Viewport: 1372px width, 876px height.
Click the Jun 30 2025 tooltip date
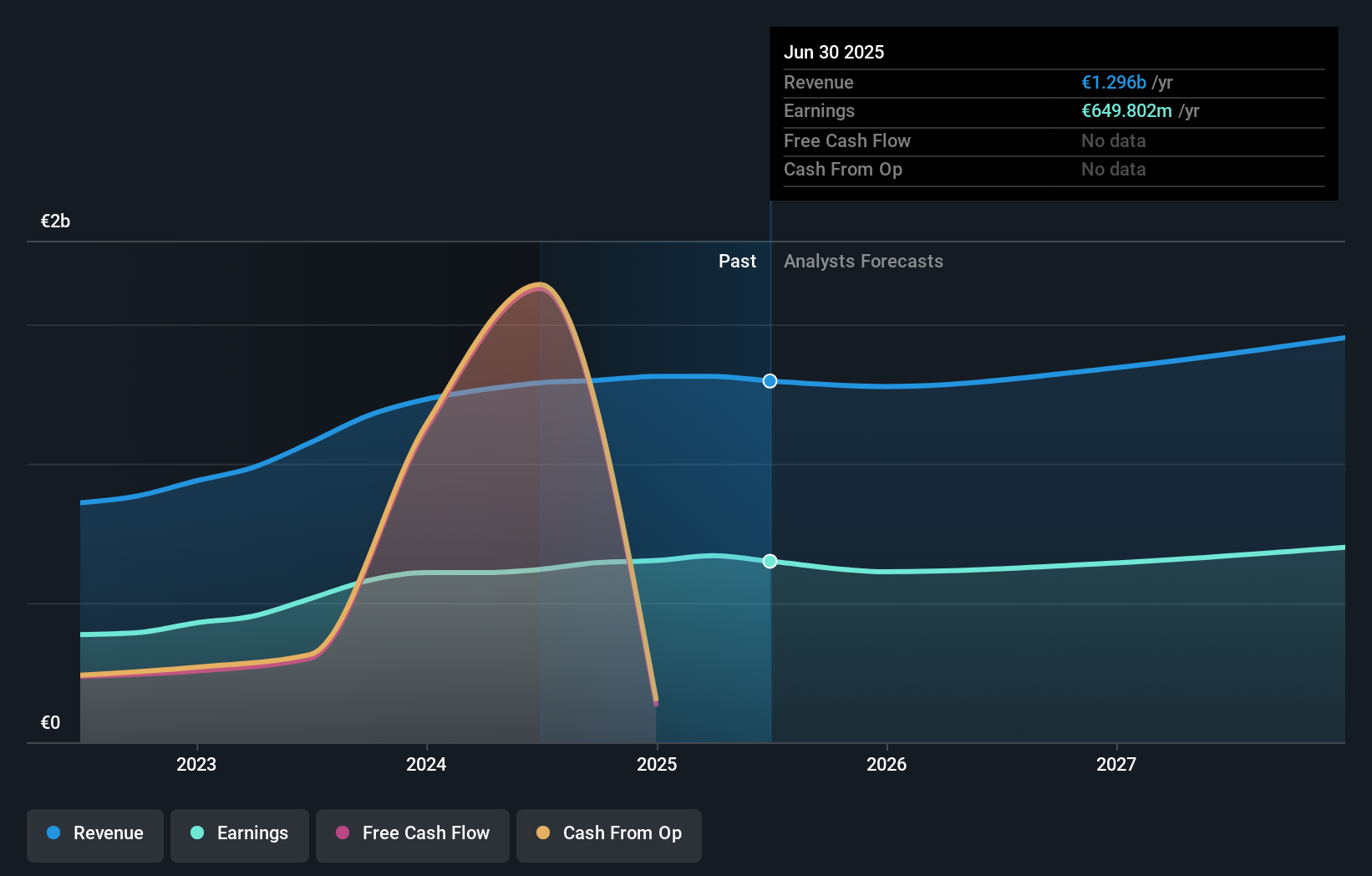(834, 52)
